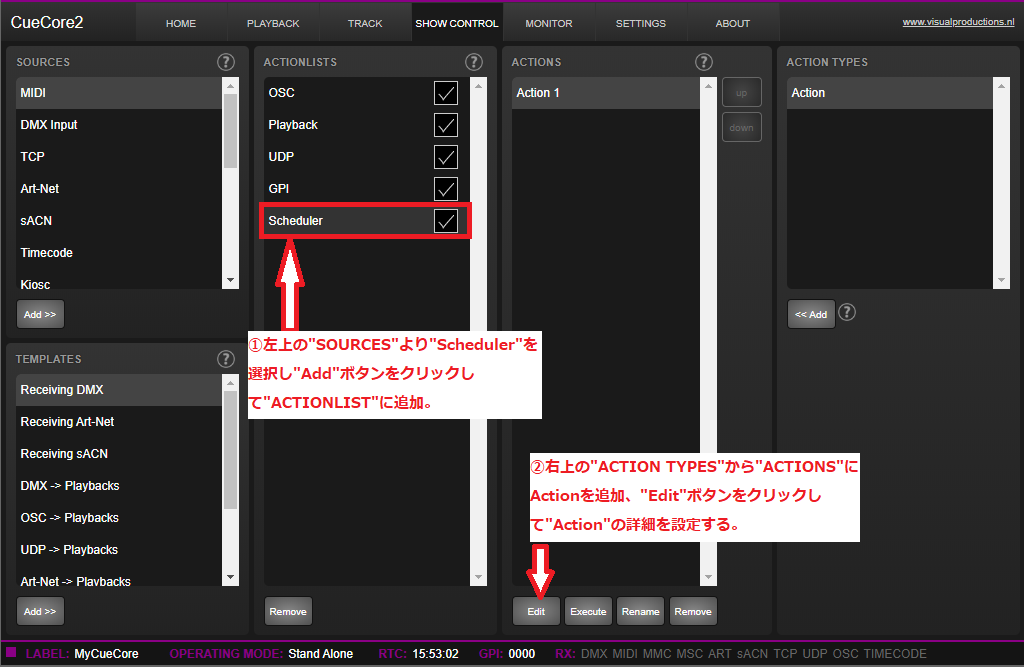Image resolution: width=1024 pixels, height=667 pixels.
Task: Open help for the Actions panel
Action: [703, 62]
